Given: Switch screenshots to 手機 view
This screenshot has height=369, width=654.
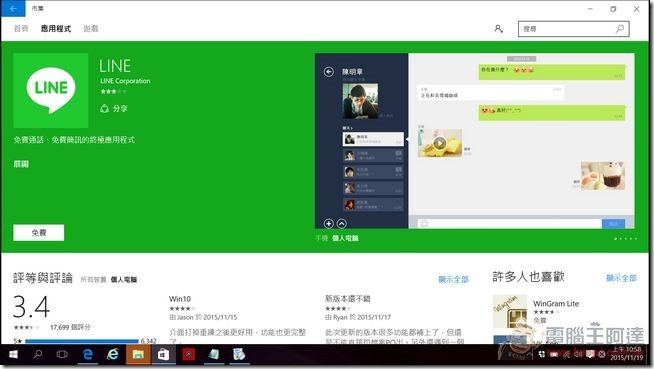Looking at the screenshot, I should click(322, 238).
